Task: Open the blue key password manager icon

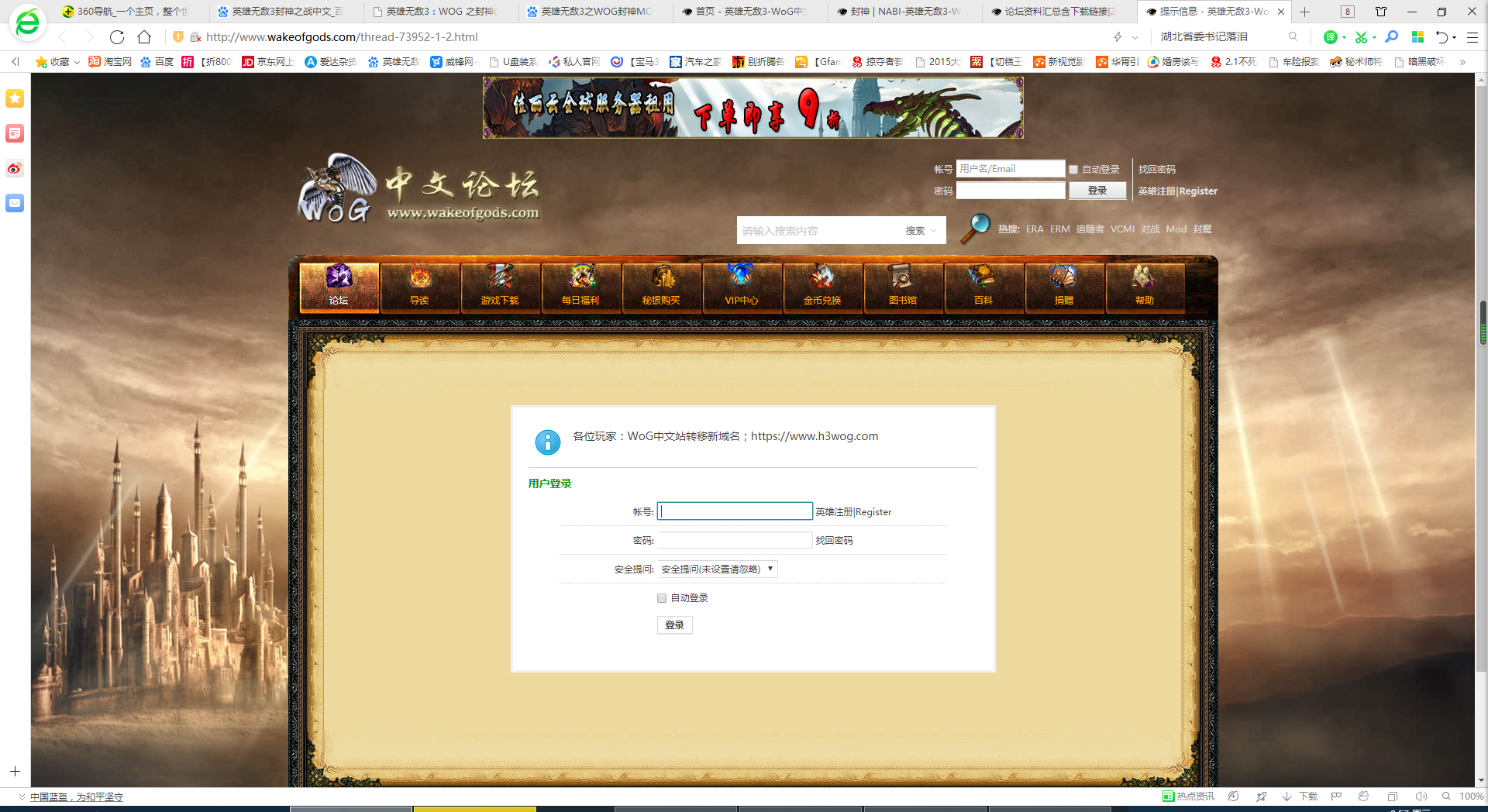Action: [x=1392, y=36]
